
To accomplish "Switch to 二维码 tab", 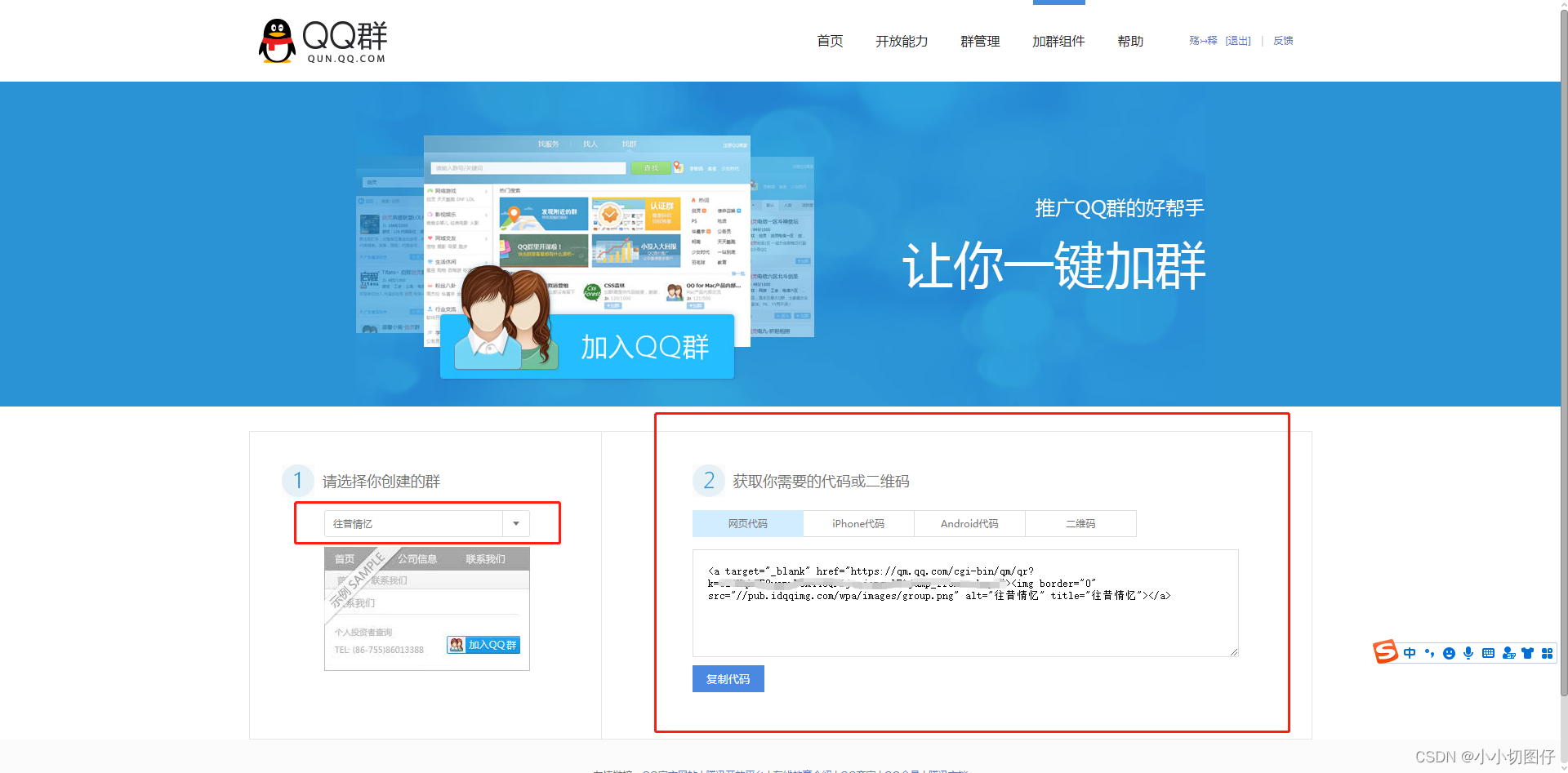I will tap(1080, 523).
